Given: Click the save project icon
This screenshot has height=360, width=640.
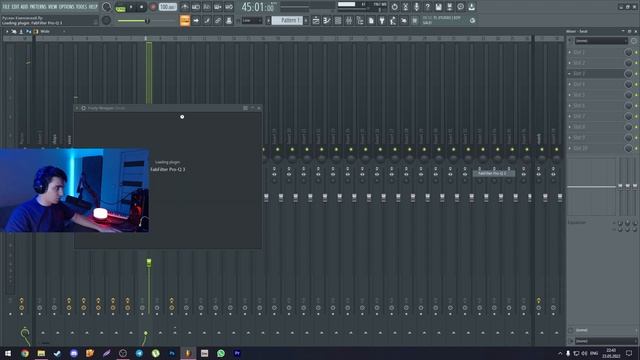Looking at the screenshot, I should click(x=438, y=7).
